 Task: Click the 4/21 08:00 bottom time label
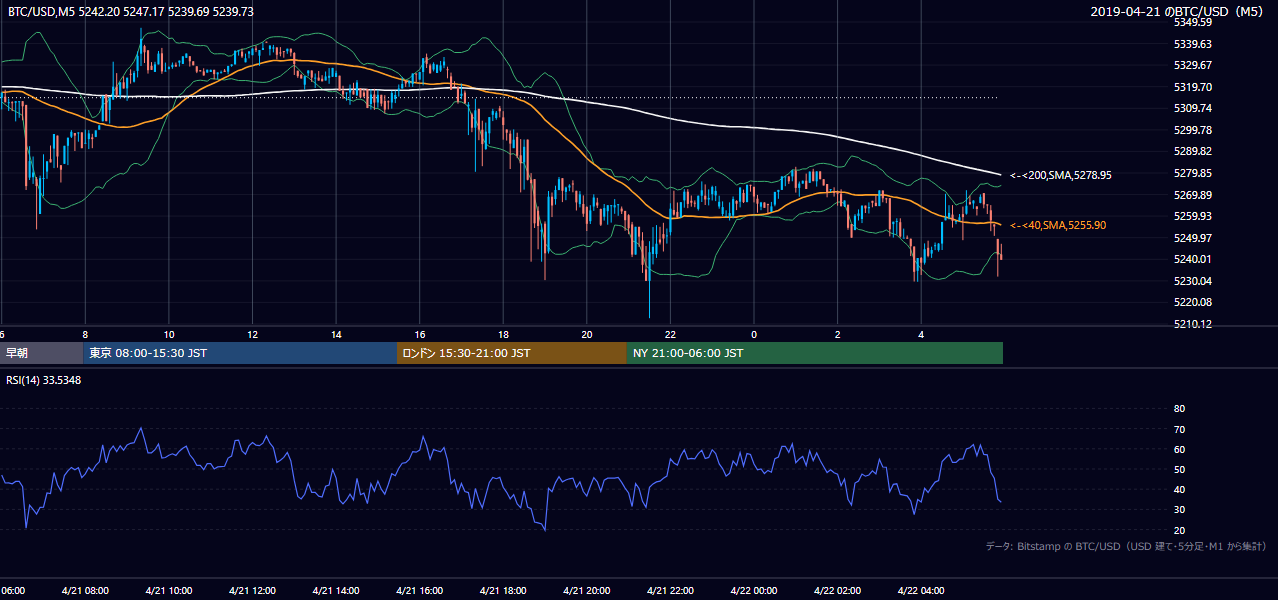[85, 591]
